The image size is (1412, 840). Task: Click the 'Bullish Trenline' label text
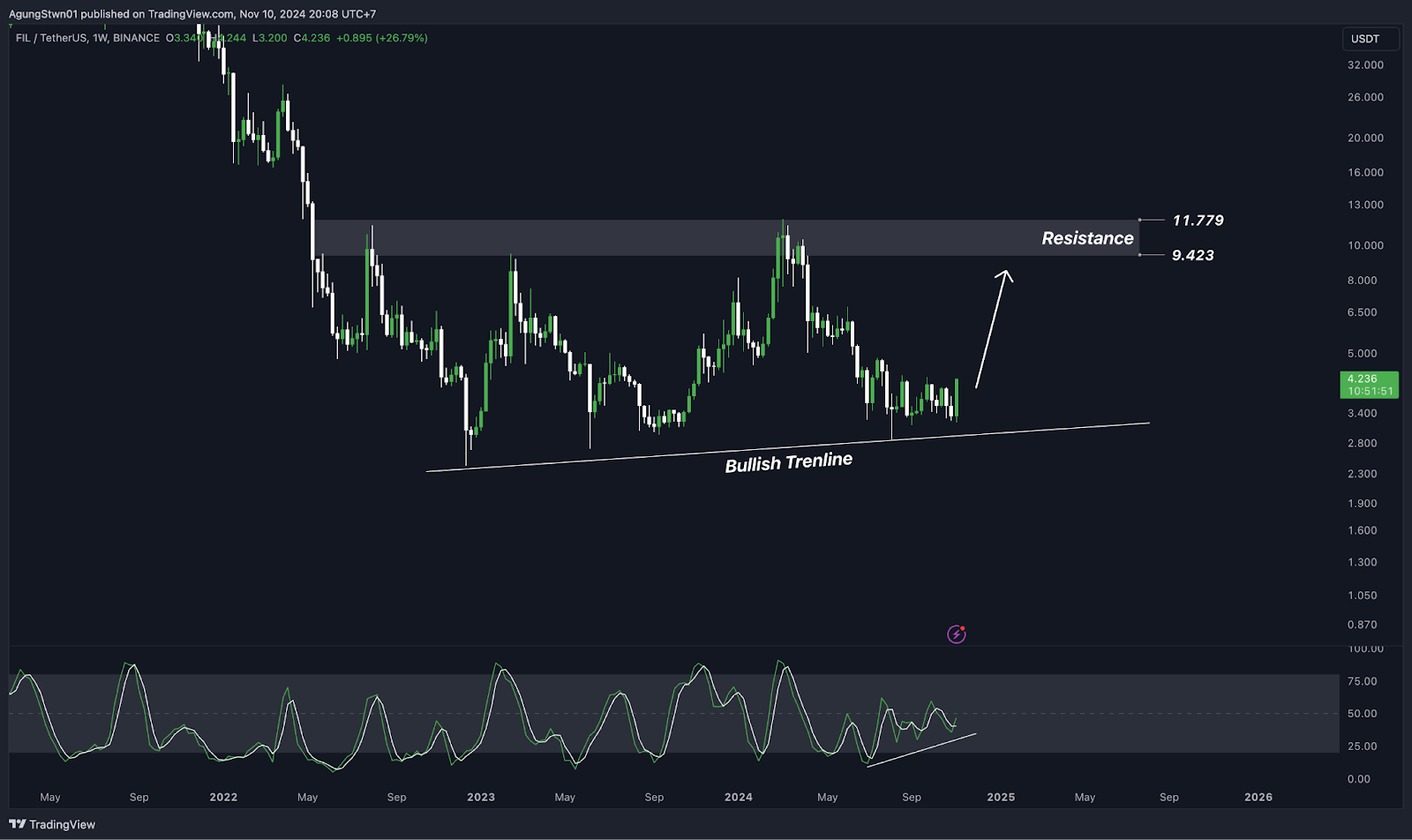pos(789,462)
